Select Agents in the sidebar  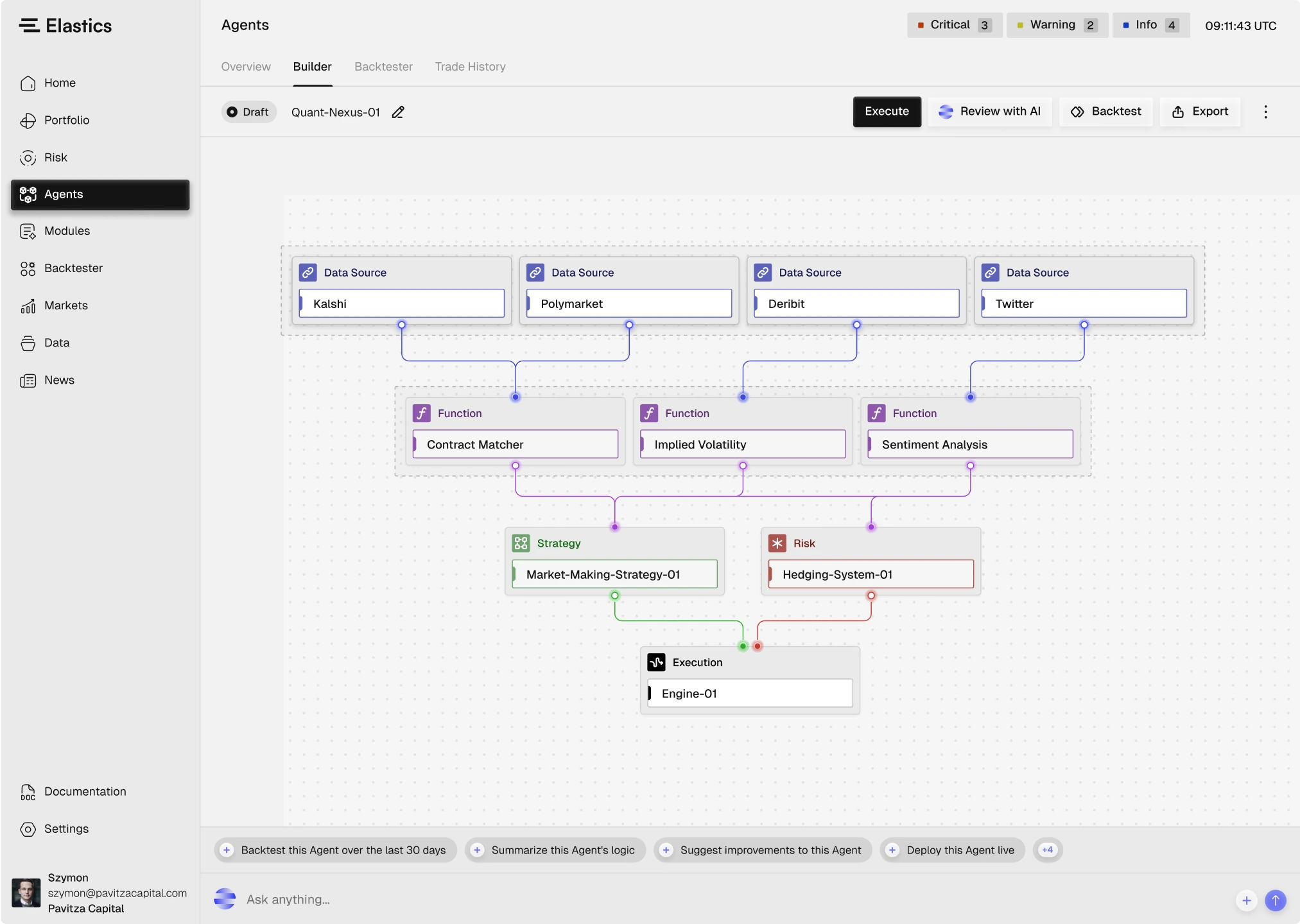[100, 194]
